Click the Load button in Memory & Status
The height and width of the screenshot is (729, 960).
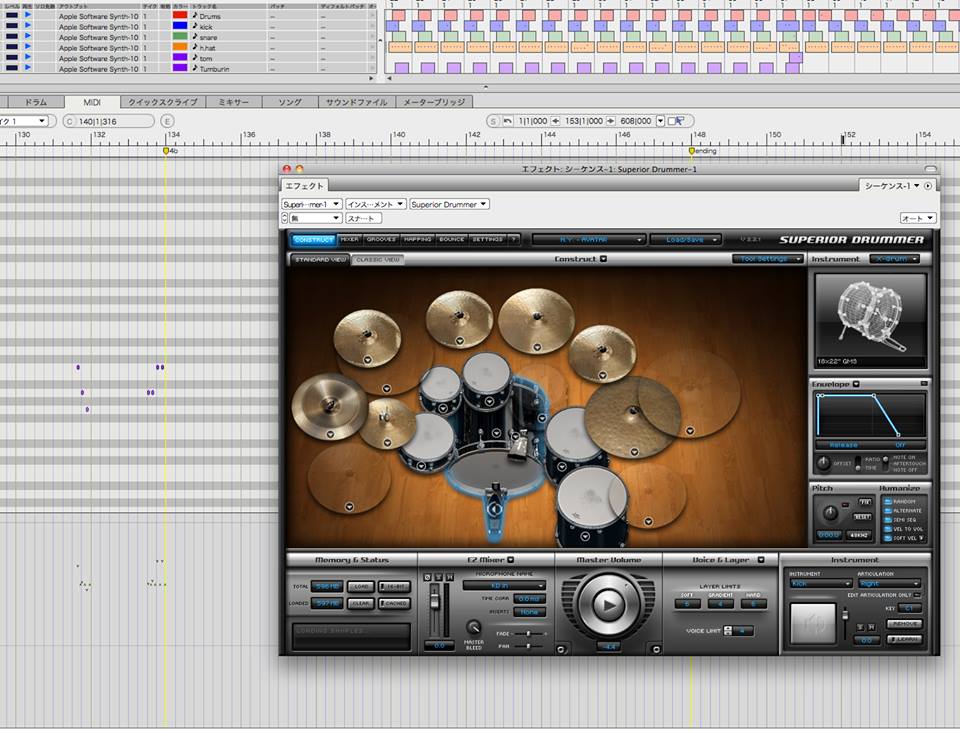coord(361,586)
